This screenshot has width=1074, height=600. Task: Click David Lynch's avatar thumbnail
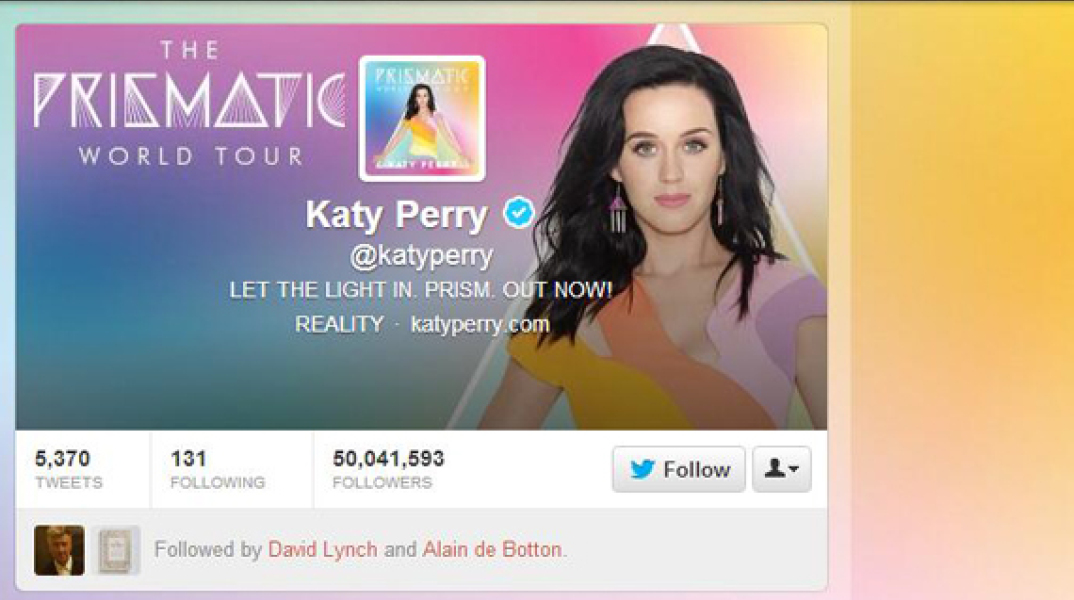tap(60, 550)
